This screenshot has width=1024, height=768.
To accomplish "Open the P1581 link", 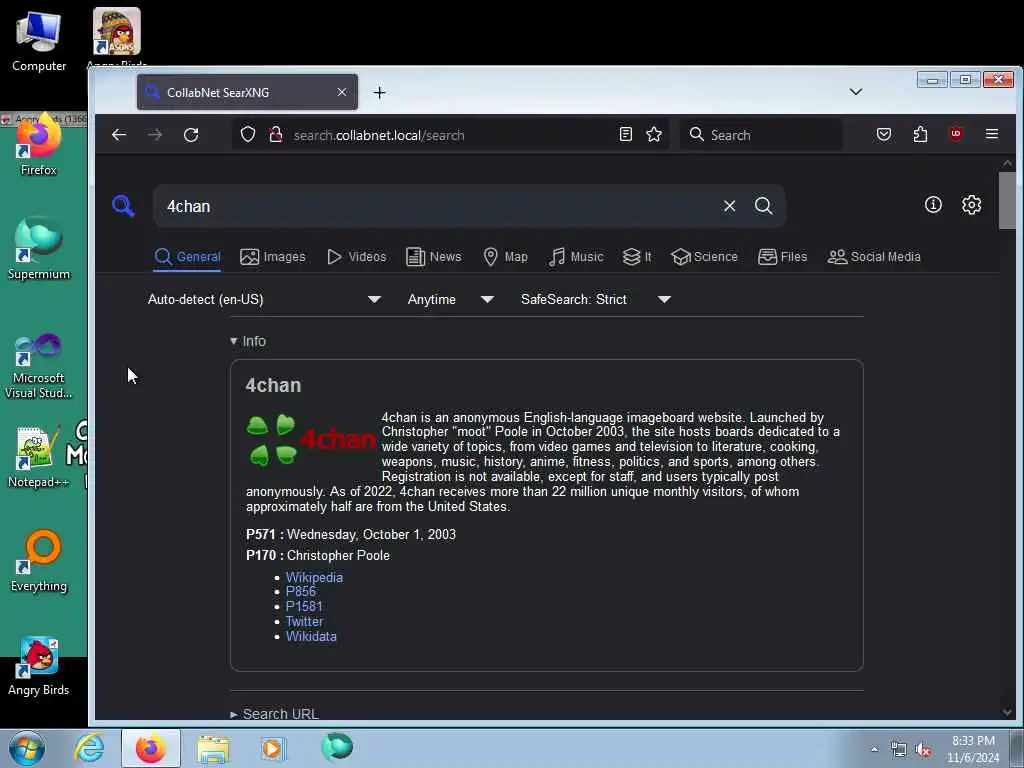I will coord(304,606).
